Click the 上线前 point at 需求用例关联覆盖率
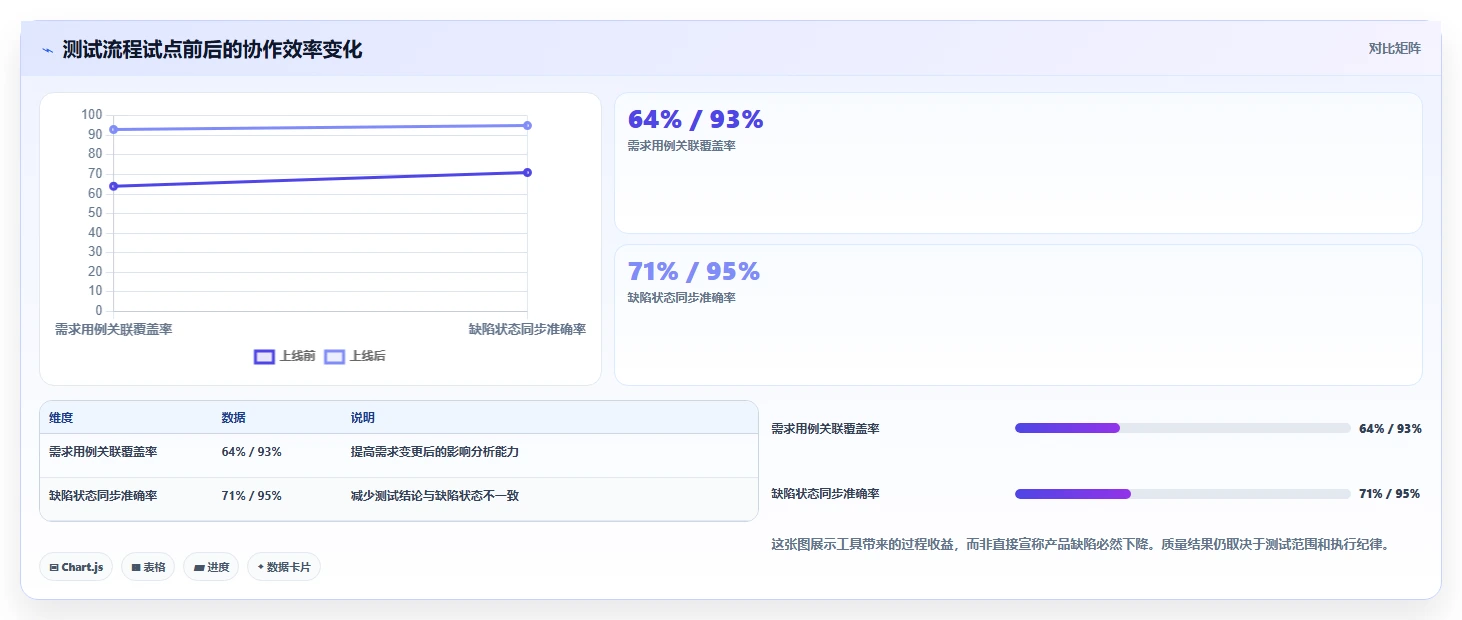 click(114, 186)
